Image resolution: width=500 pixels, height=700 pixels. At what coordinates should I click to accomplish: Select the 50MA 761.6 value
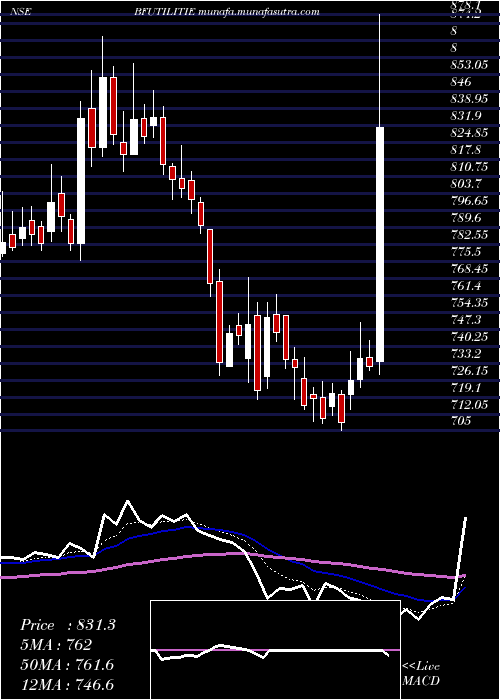67,665
